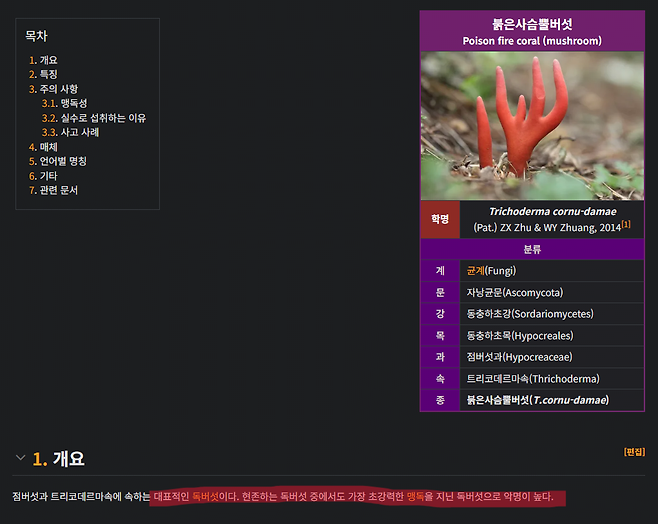The width and height of the screenshot is (658, 524).
Task: Select Trichoderma cornu-damae scientific name
Action: [553, 211]
